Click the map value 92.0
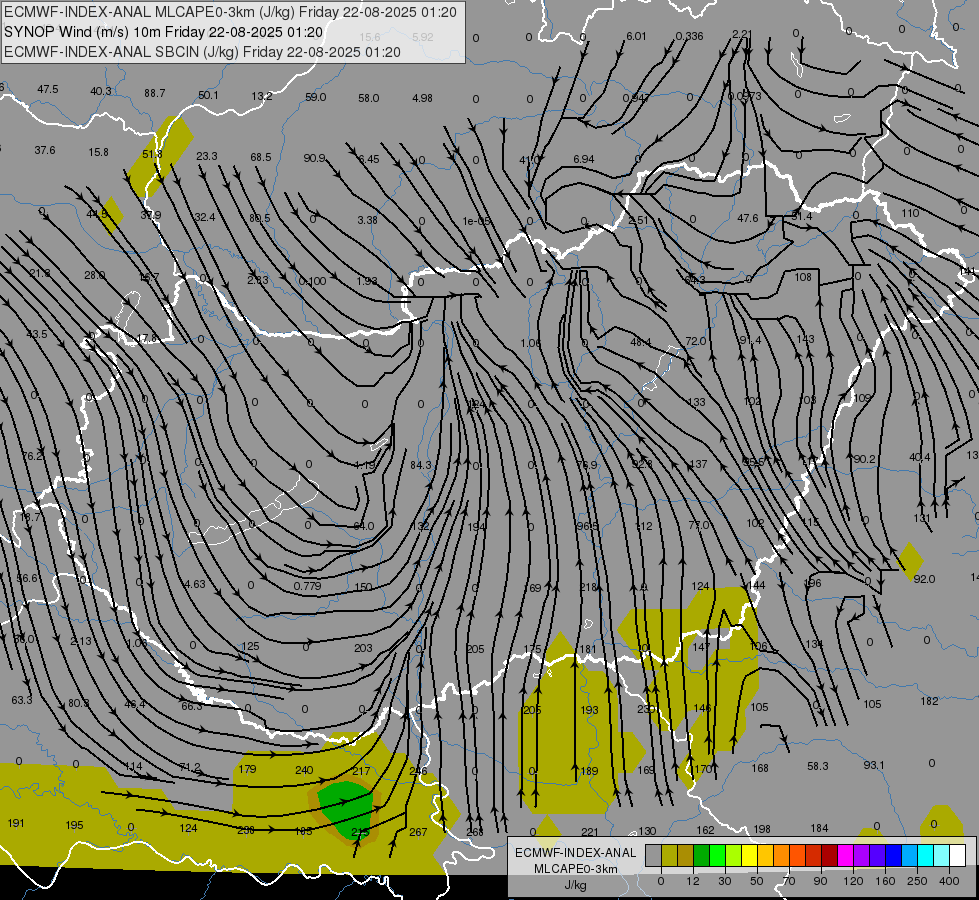The height and width of the screenshot is (900, 979). pos(924,579)
